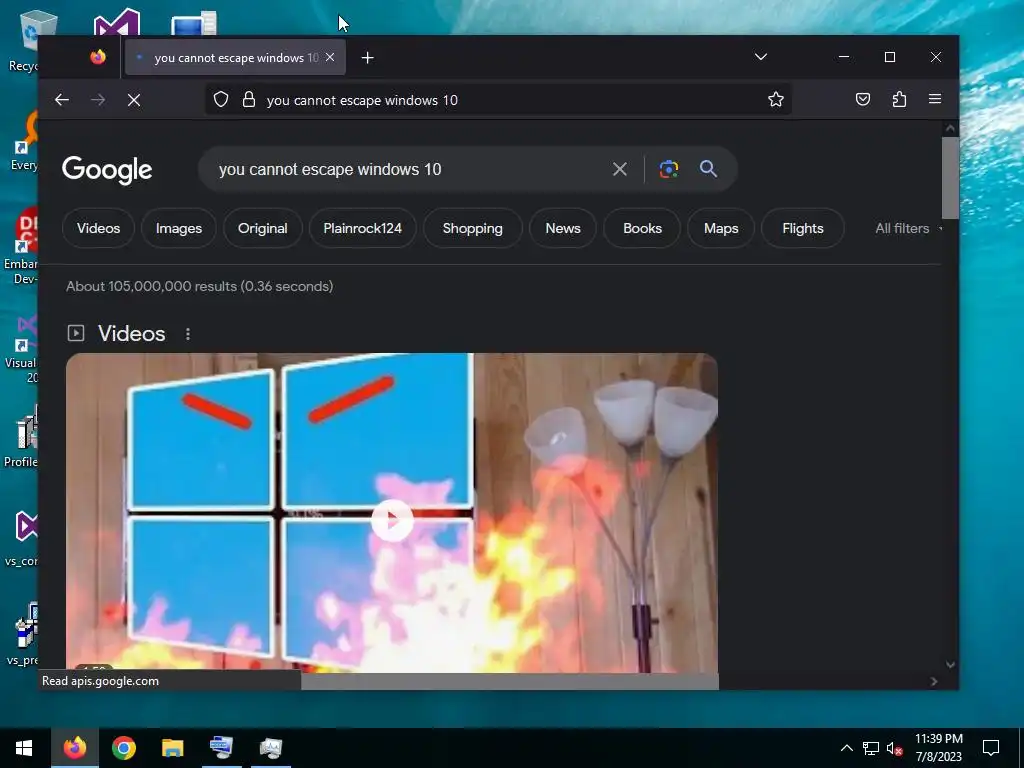The image size is (1024, 768).
Task: Stop page loading with the X button
Action: (134, 100)
